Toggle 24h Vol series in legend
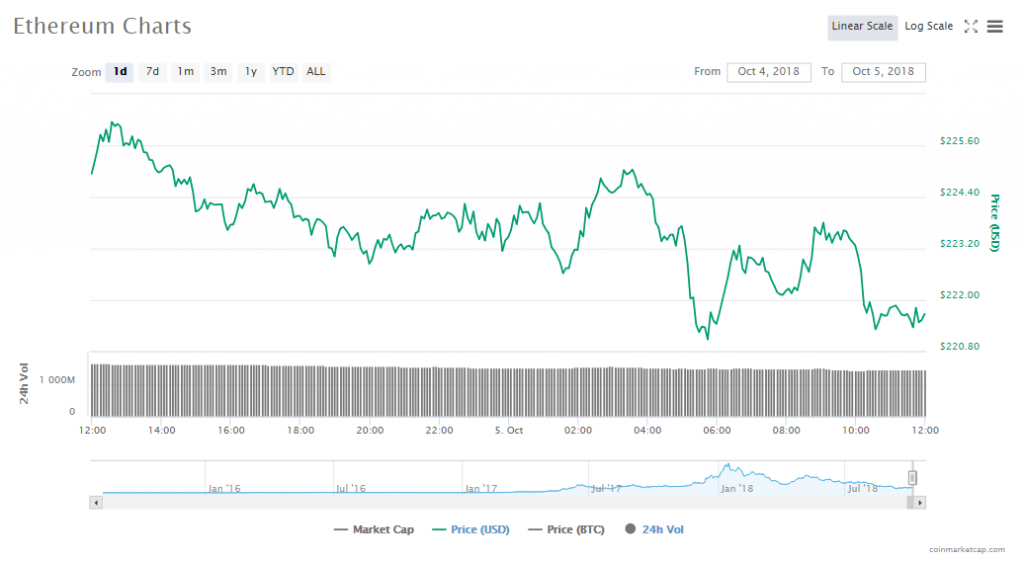Image resolution: width=1024 pixels, height=562 pixels. click(654, 530)
